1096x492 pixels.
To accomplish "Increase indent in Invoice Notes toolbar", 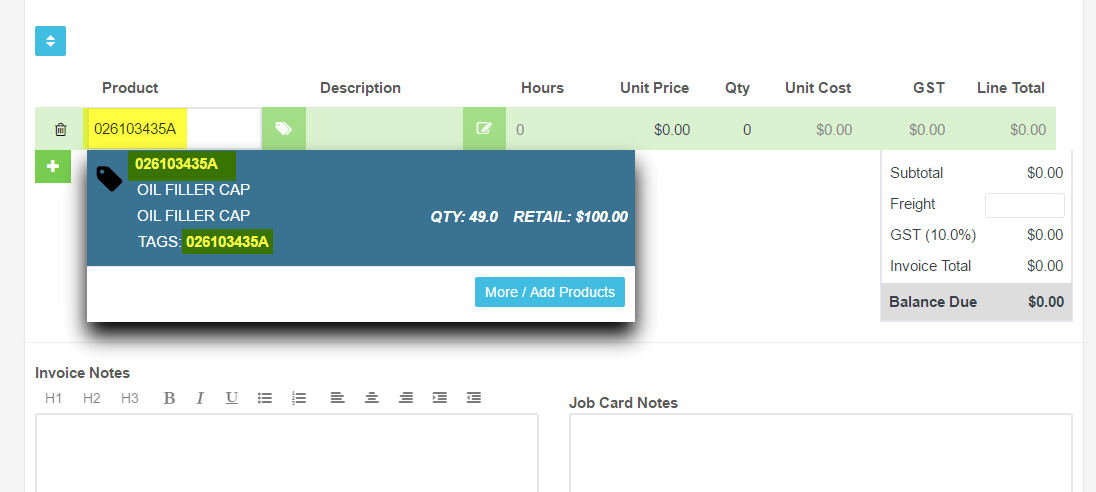I will (x=440, y=398).
